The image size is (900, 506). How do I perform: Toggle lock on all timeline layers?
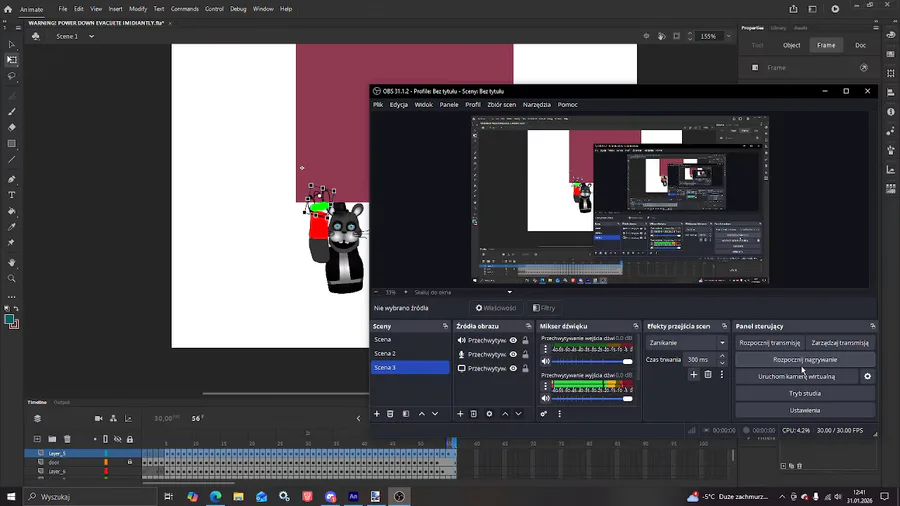[130, 439]
